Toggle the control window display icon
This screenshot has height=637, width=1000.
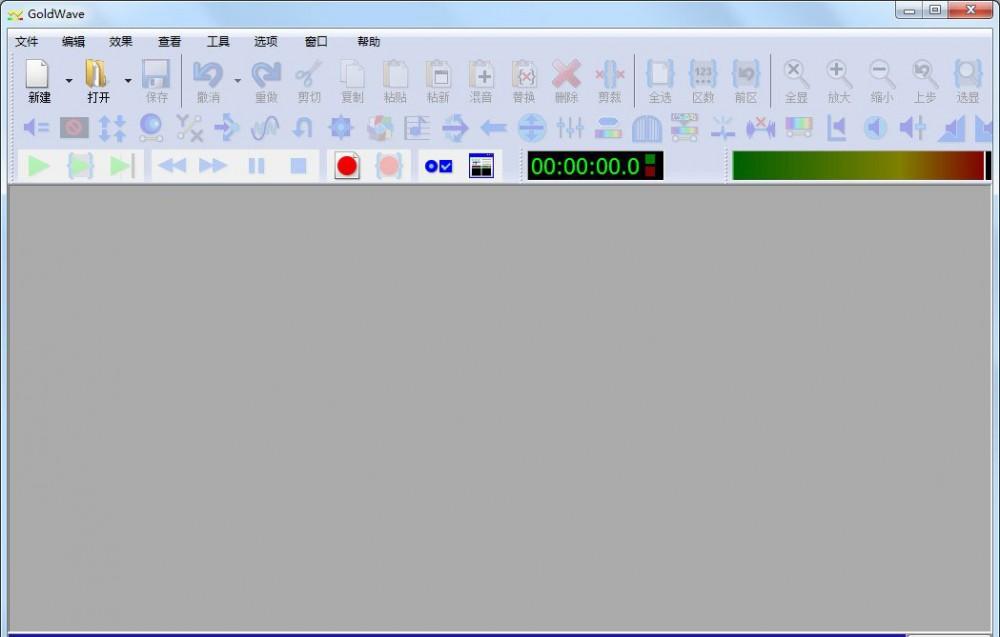(x=481, y=166)
